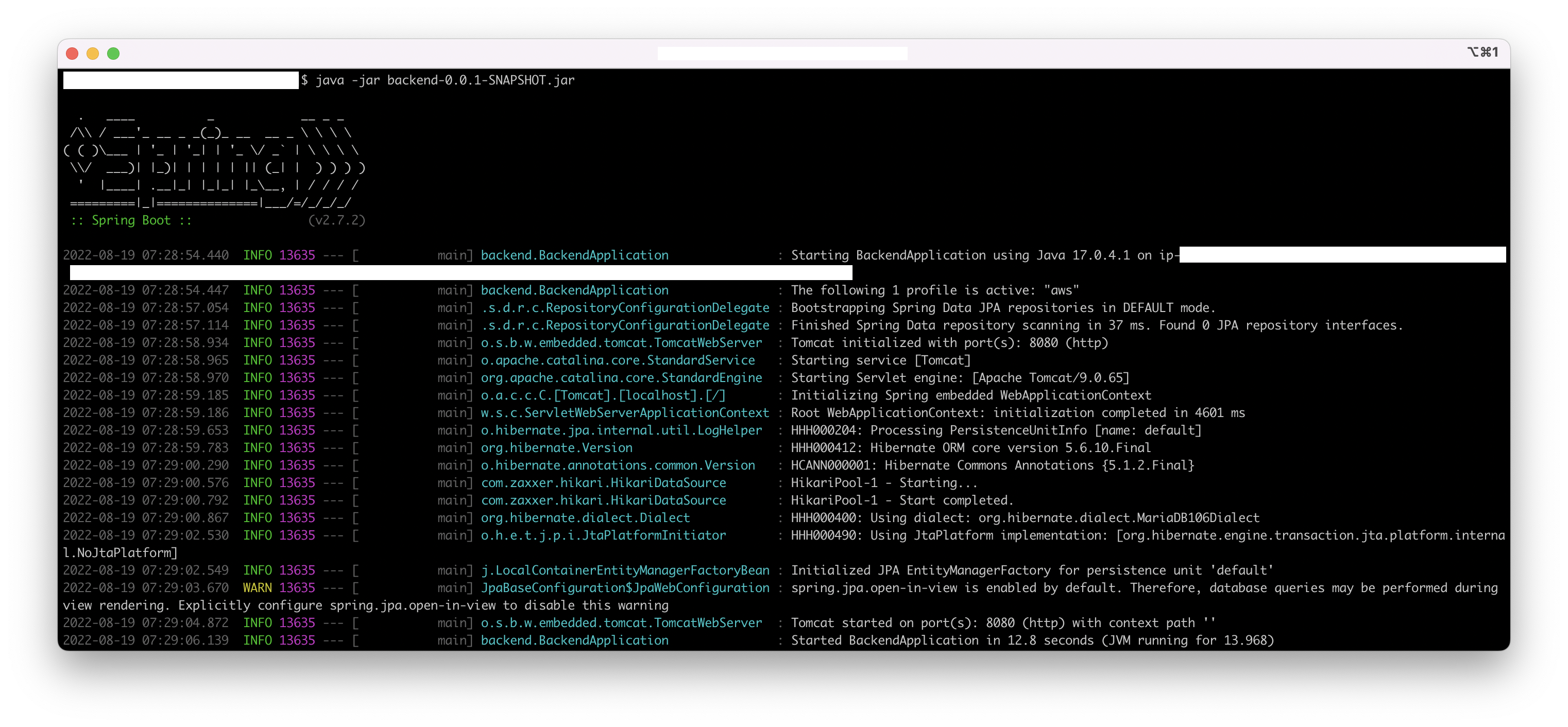Click logger name 'j.LocalContainerEntityManagerFactoryBean'

(625, 570)
